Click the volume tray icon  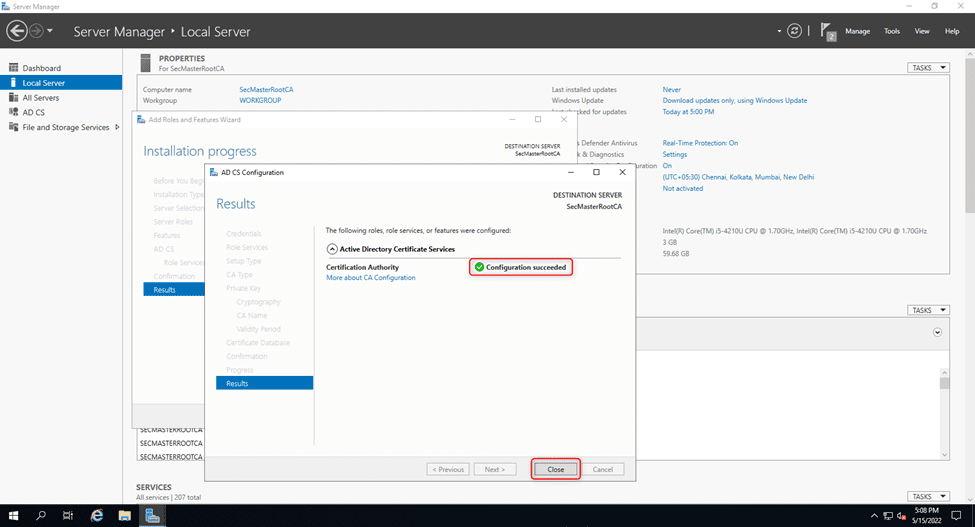(x=901, y=516)
